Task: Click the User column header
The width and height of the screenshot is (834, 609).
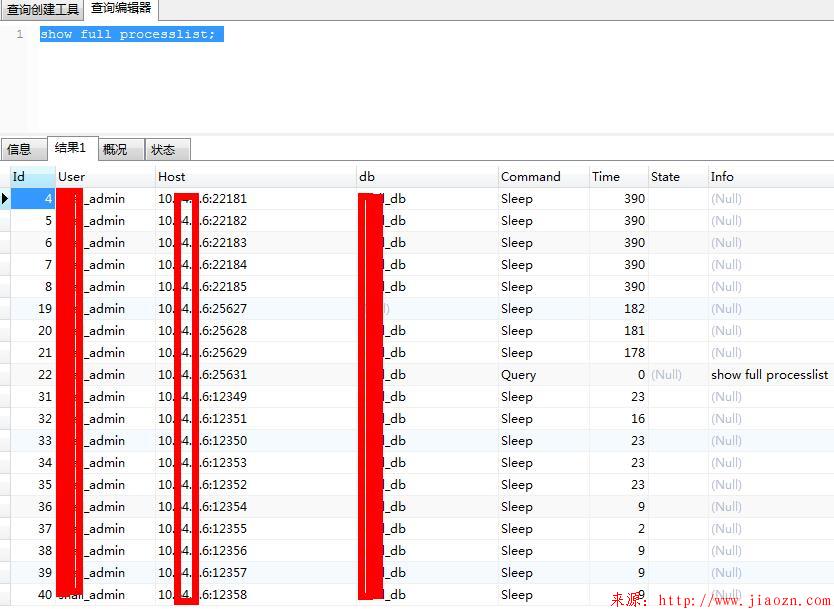Action: tap(70, 176)
